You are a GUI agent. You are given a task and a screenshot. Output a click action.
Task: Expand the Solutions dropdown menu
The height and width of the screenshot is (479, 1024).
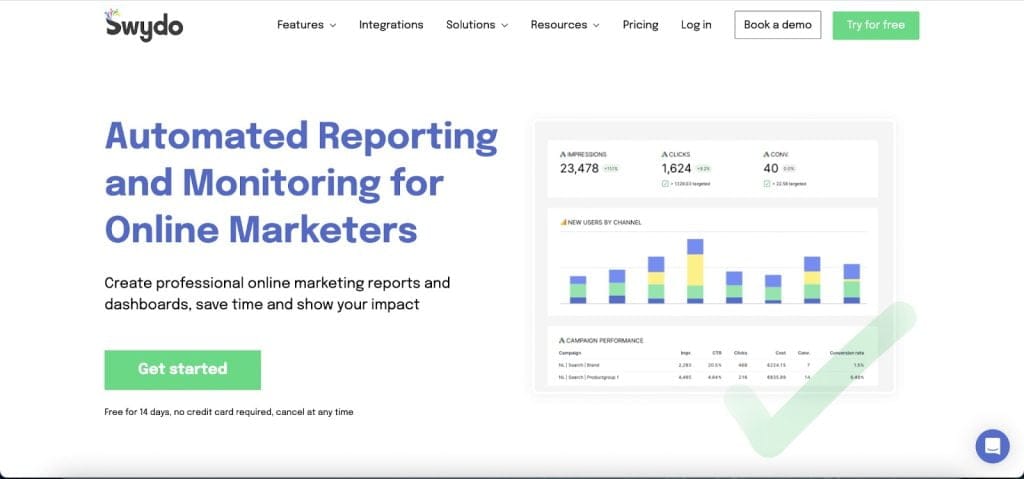[x=477, y=25]
